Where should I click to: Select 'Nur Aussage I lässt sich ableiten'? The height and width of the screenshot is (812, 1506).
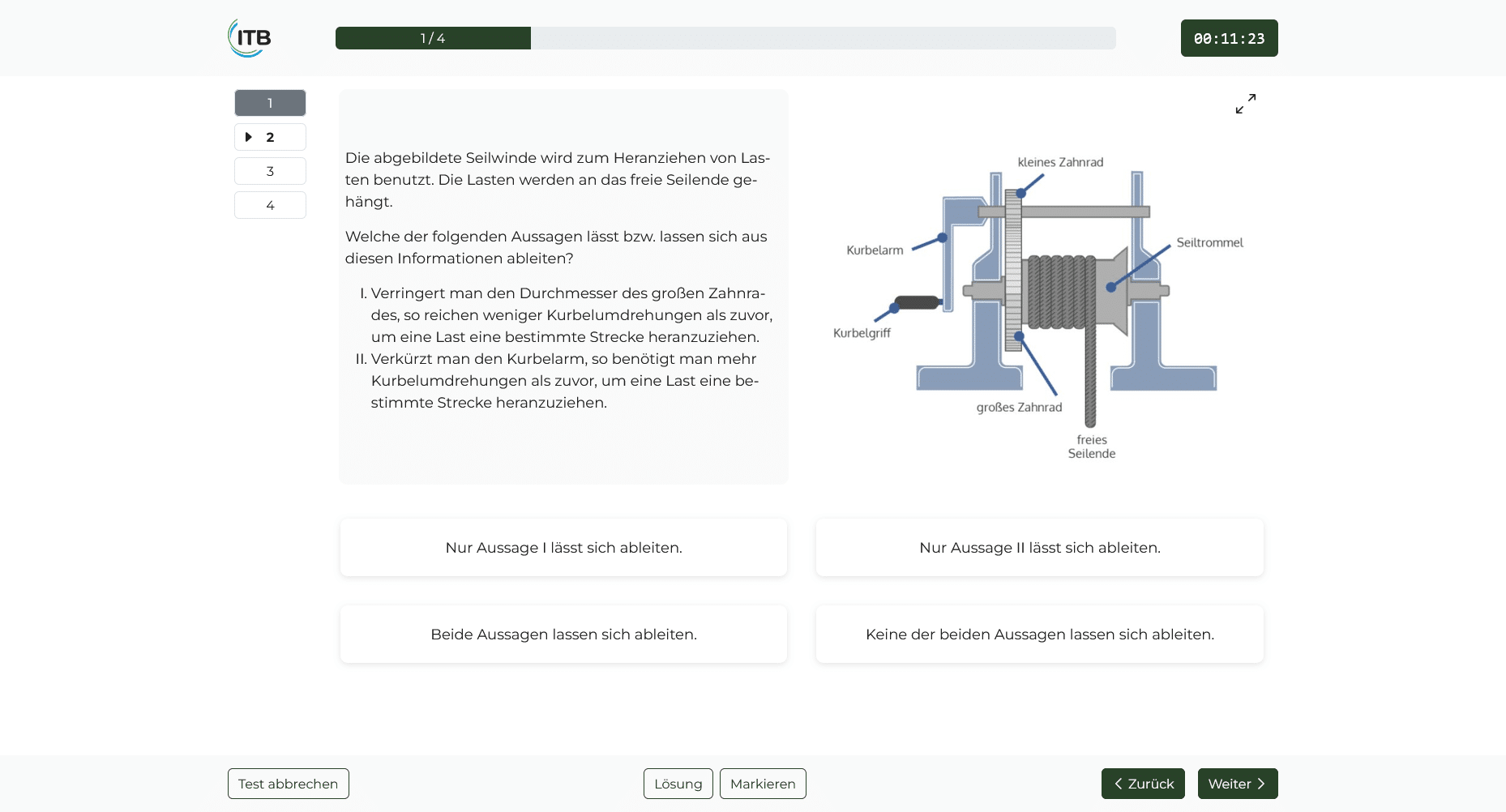coord(563,548)
